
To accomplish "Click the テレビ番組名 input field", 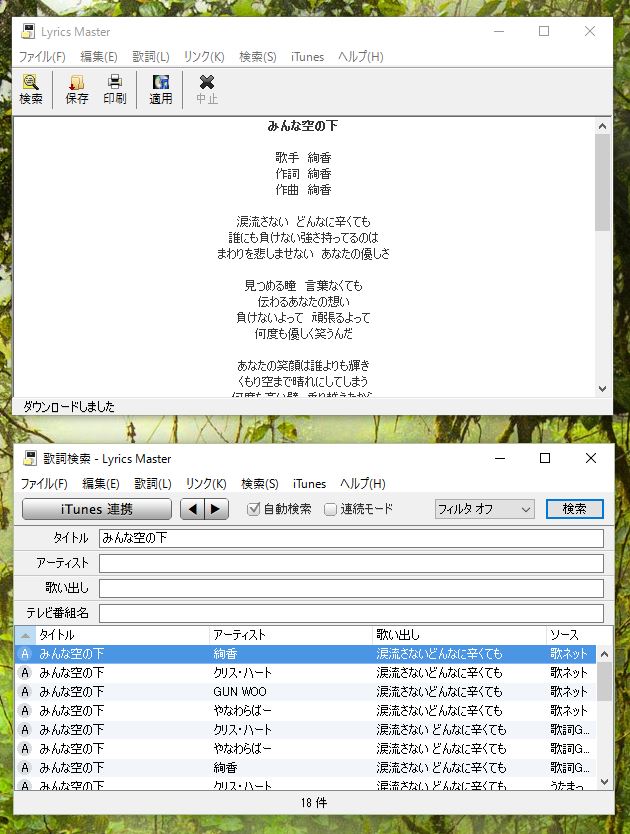I will 351,613.
